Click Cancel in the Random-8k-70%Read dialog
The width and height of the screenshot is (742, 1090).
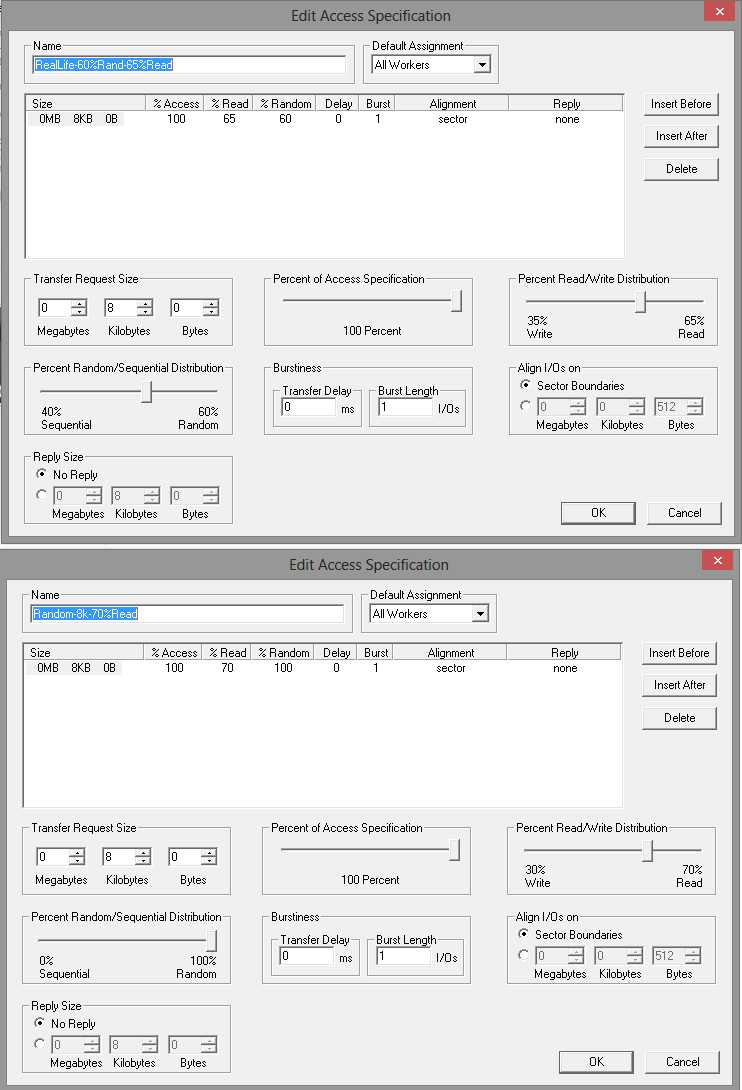683,1062
